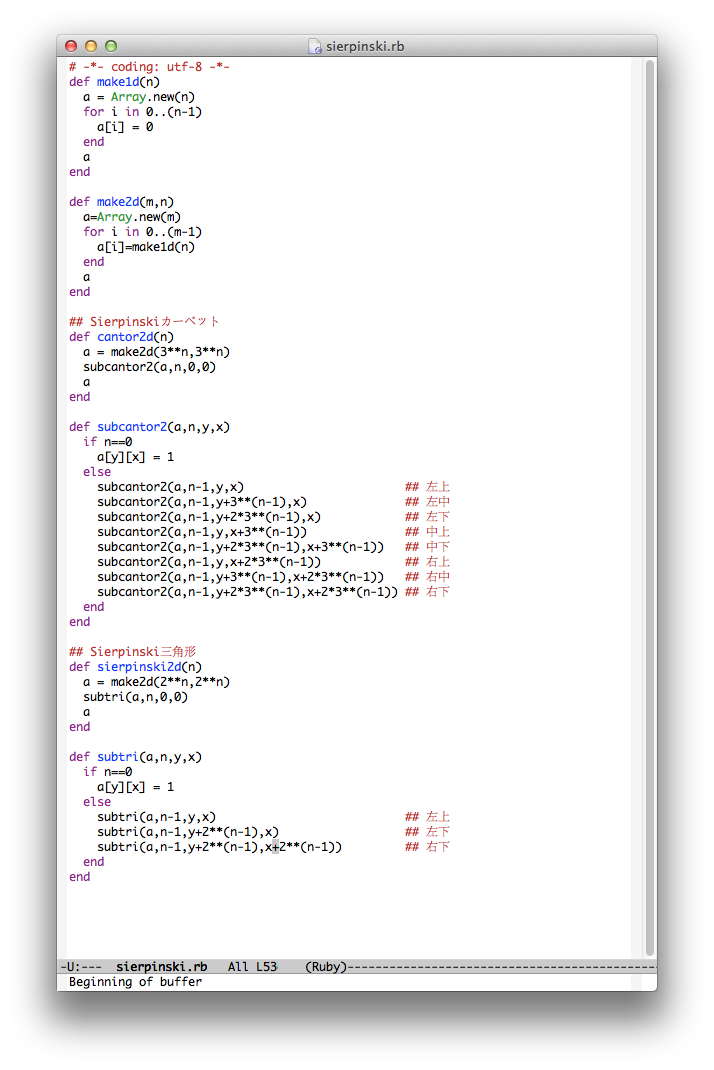714x1070 pixels.
Task: Minimize the sierpinski.rb window
Action: click(91, 46)
